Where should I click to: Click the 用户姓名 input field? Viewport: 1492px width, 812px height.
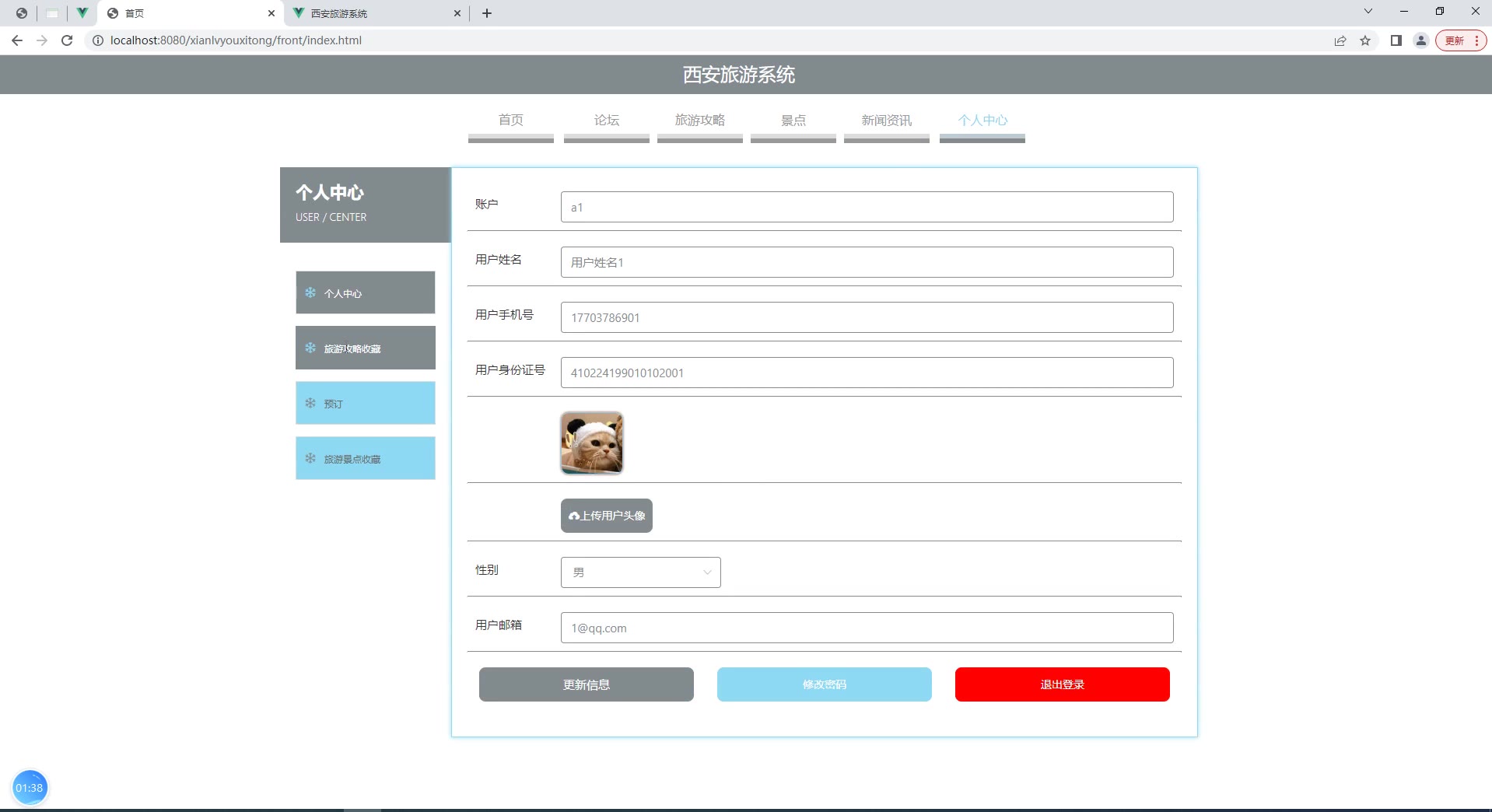(867, 262)
